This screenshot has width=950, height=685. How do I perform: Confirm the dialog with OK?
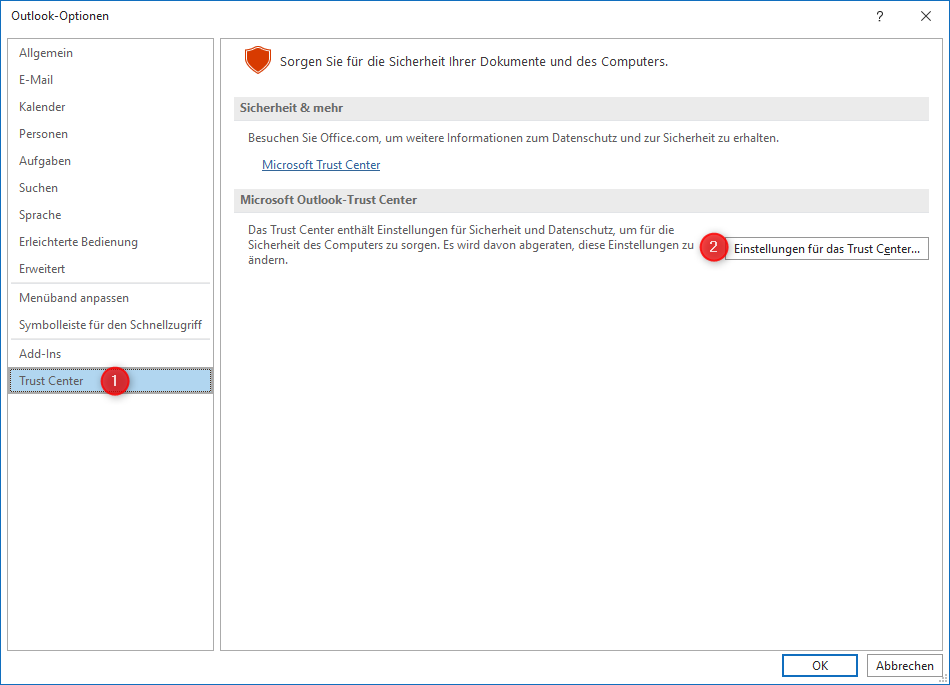(x=820, y=666)
